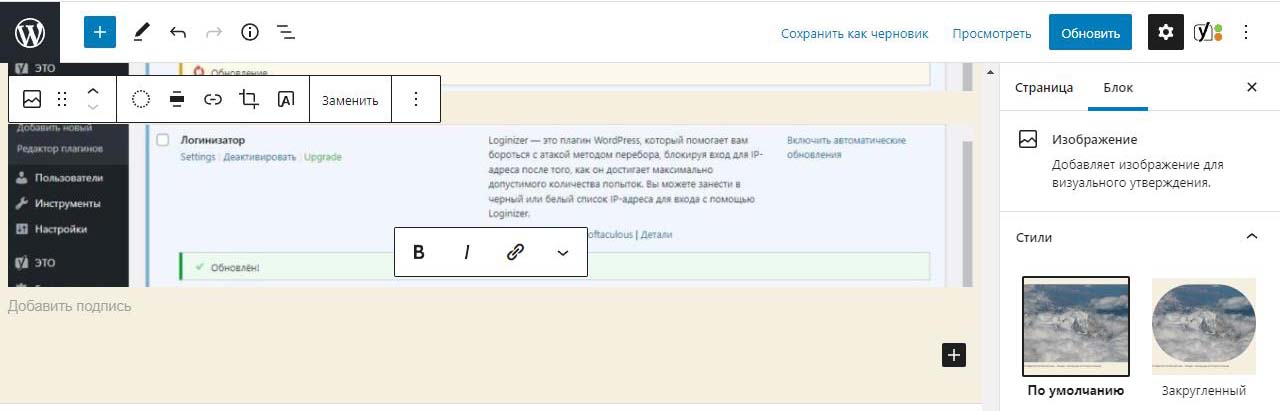Select the Закругленный image style
Viewport: 1280px width, 411px height.
point(1204,327)
